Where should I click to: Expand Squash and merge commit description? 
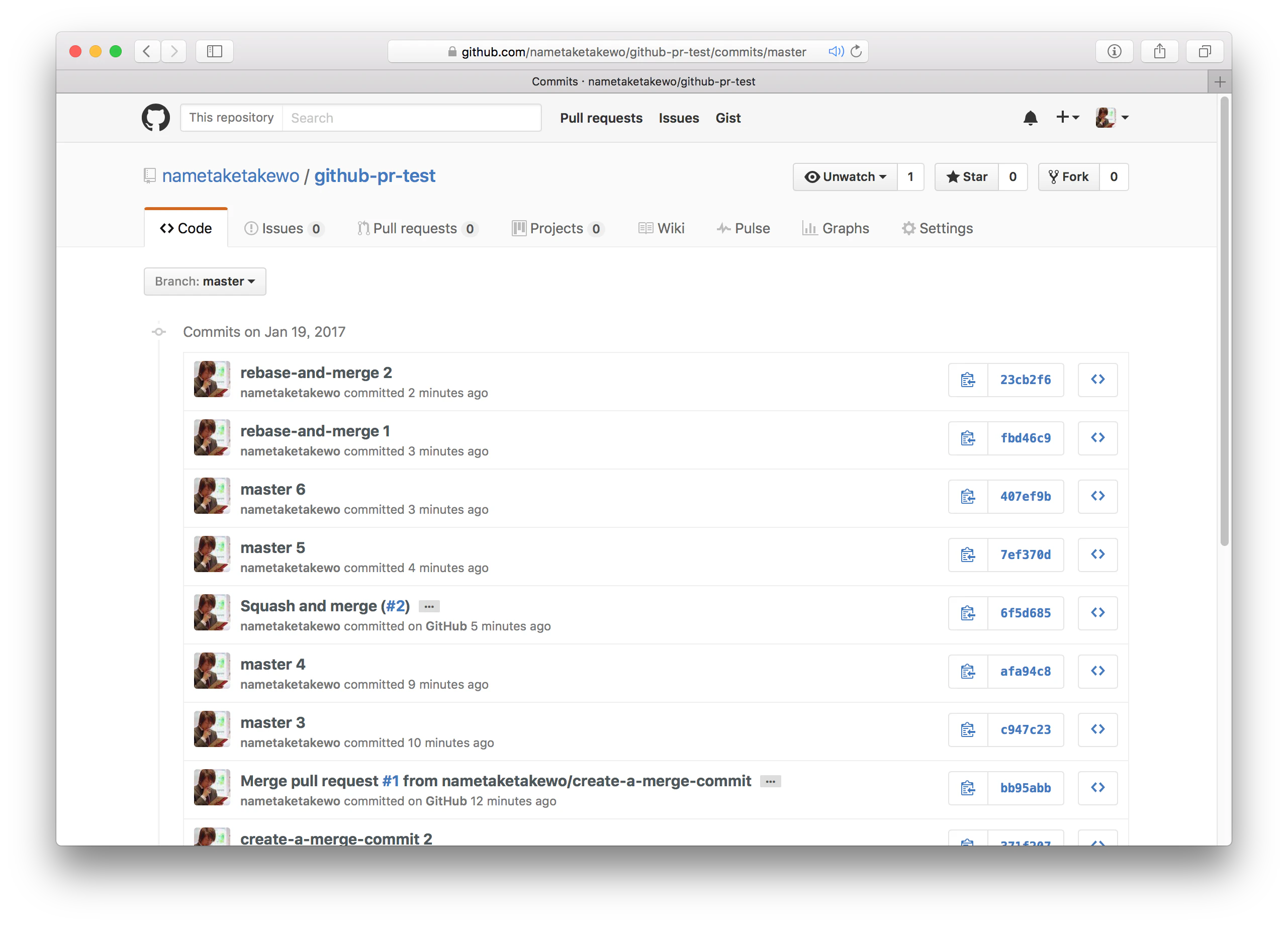click(429, 607)
